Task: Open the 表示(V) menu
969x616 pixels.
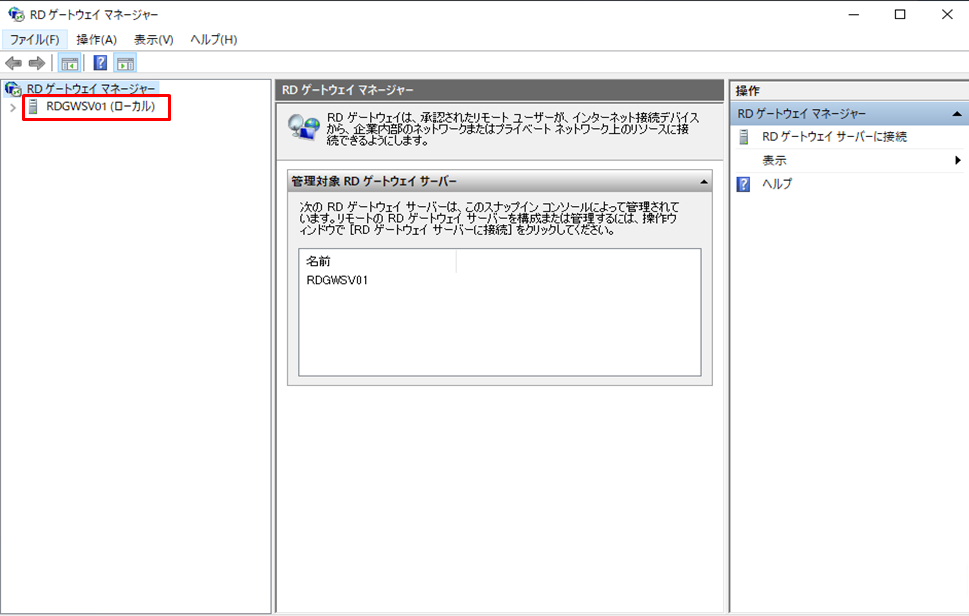Action: pyautogui.click(x=153, y=39)
